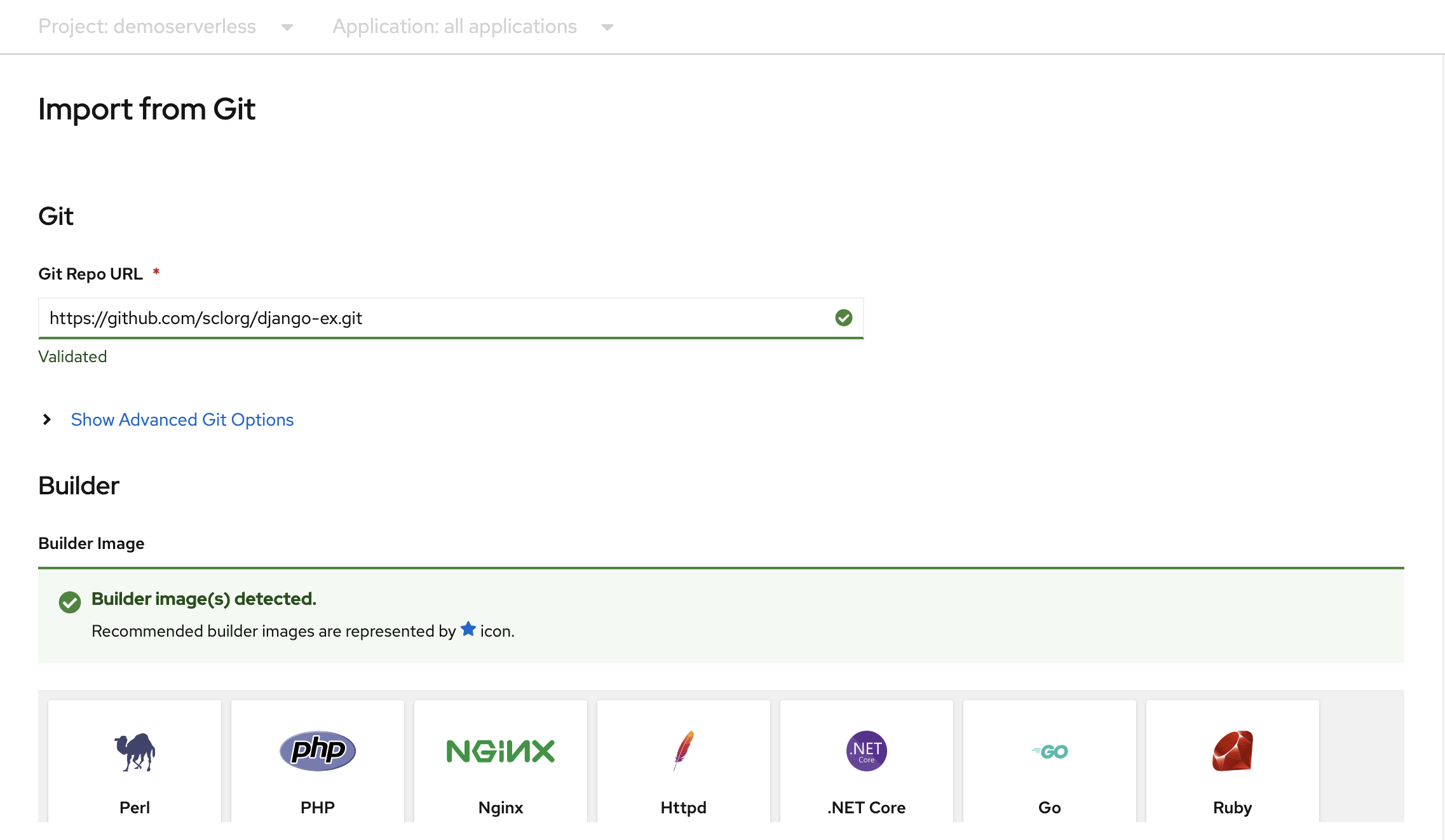Select the Nginx builder image icon
1445x840 pixels.
point(500,751)
